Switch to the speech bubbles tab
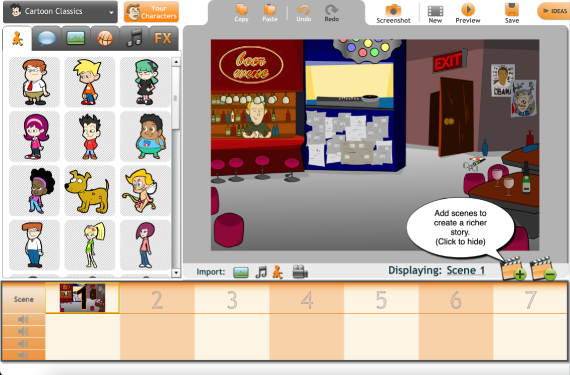Screen dimensions: 570x375 (x=47, y=38)
